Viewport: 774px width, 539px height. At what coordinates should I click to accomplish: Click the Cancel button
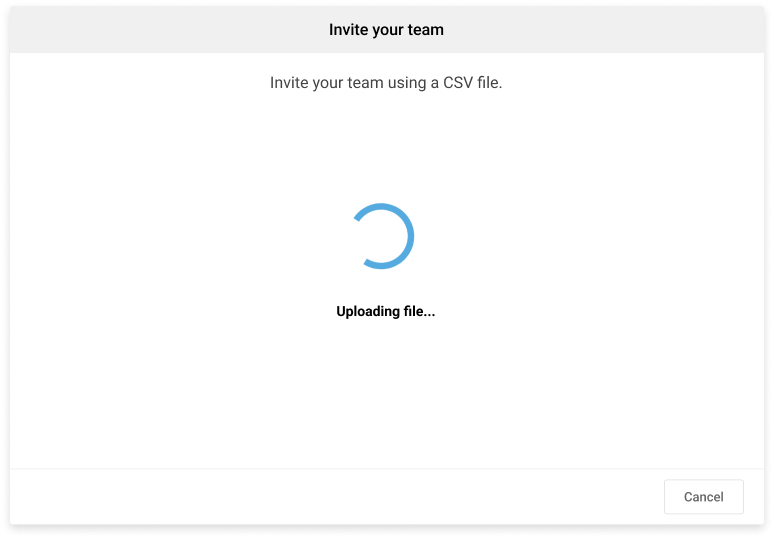click(703, 497)
